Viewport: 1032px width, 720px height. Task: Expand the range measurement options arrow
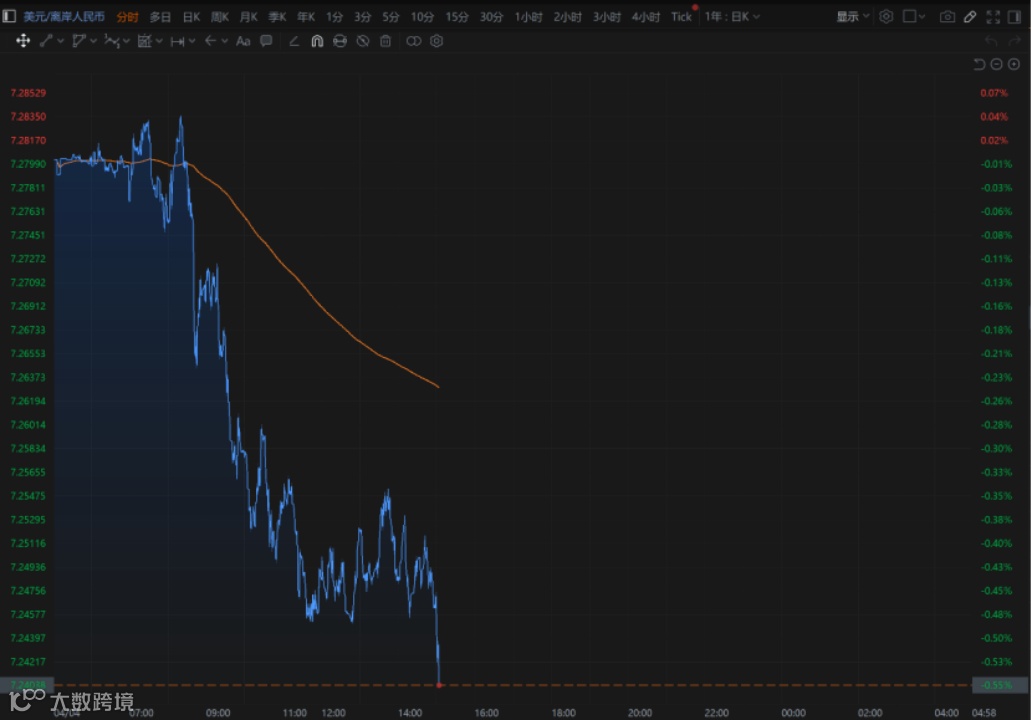(x=192, y=41)
